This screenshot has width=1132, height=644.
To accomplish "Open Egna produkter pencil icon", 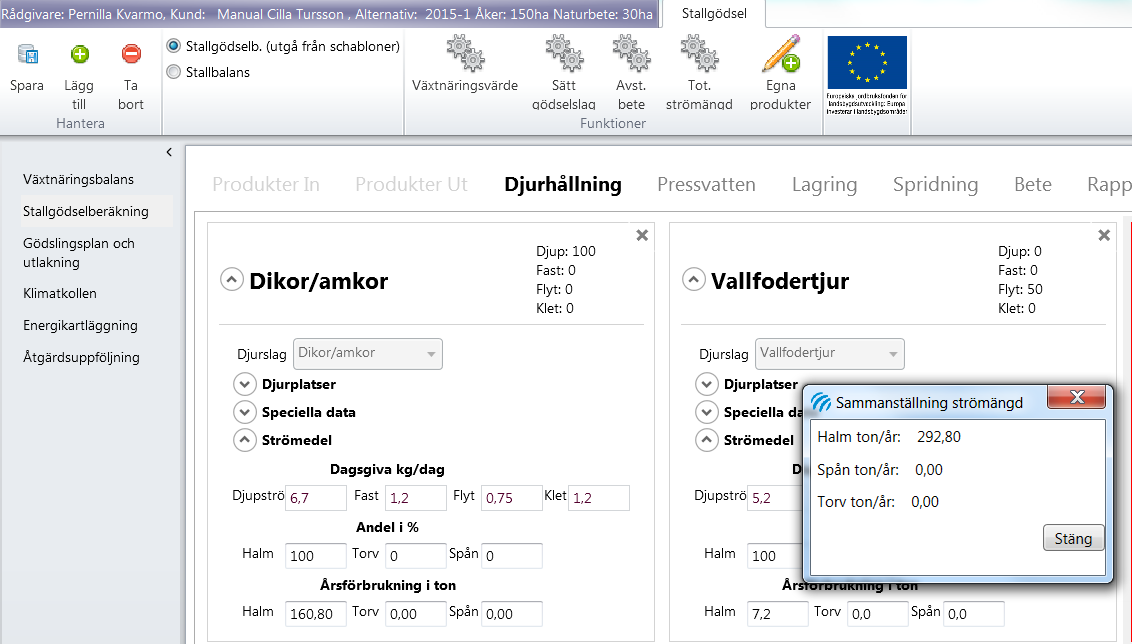I will (x=780, y=53).
